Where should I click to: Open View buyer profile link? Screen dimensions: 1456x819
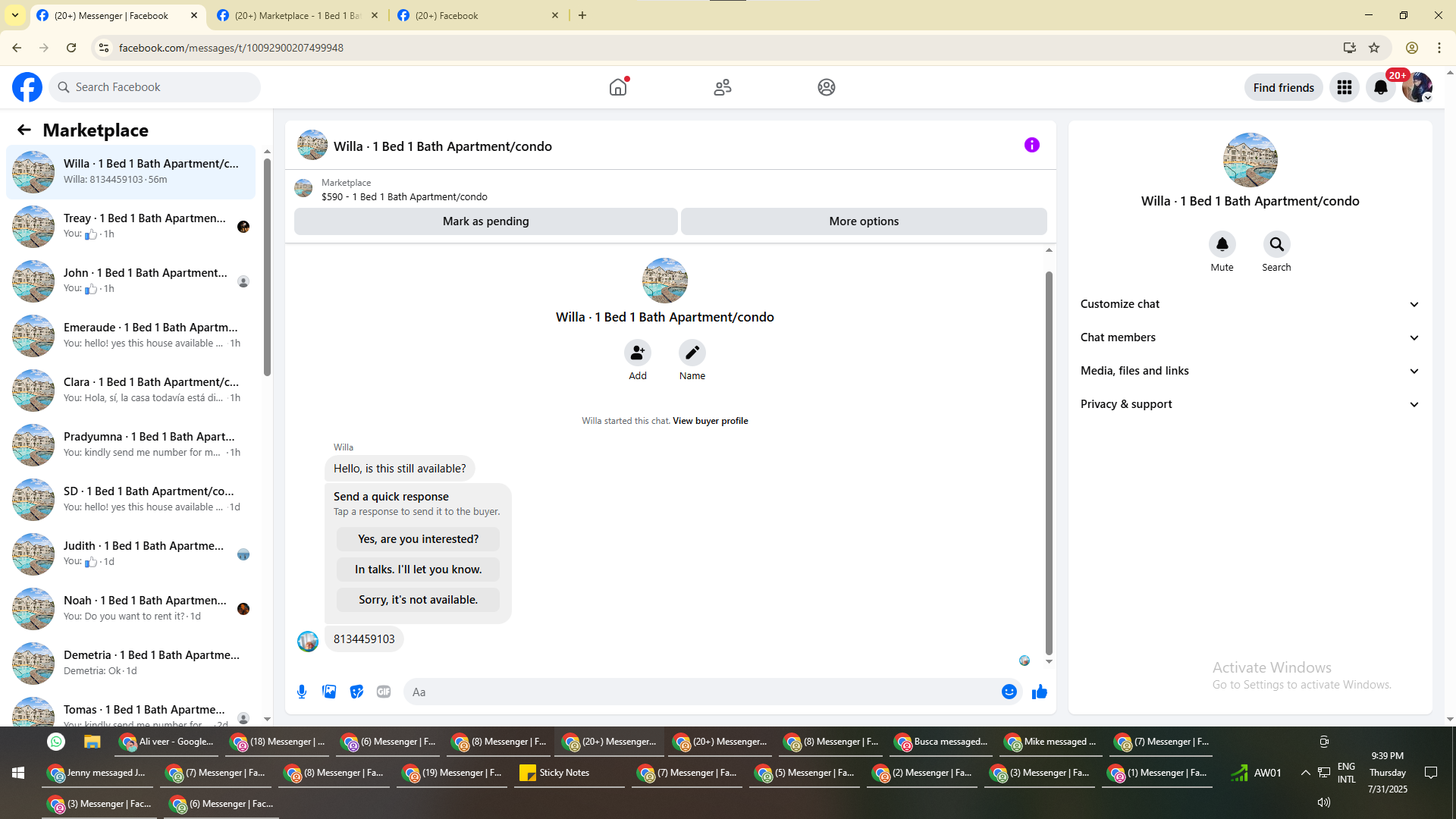710,421
